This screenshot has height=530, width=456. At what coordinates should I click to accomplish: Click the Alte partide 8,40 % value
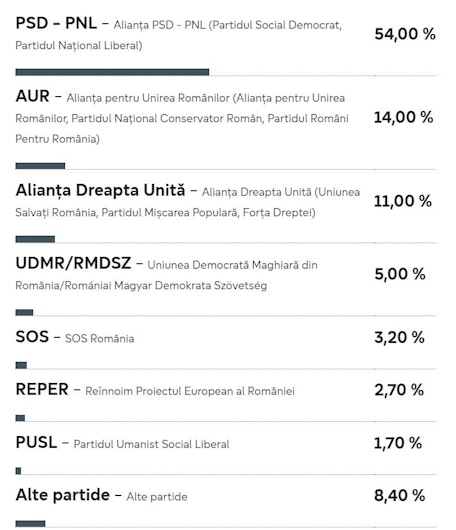(x=400, y=496)
